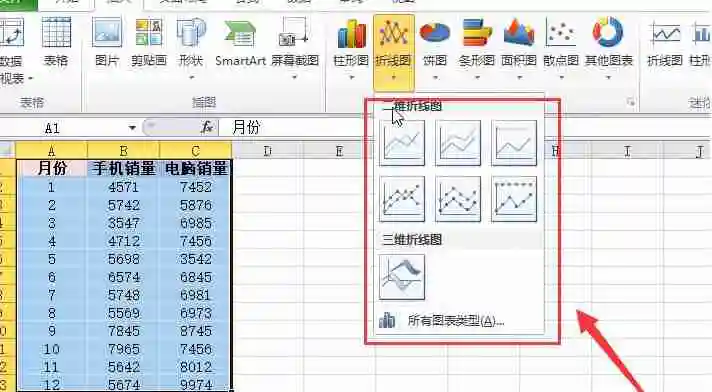Select cell with value 4712
Image resolution: width=712 pixels, height=392 pixels.
pyautogui.click(x=124, y=241)
